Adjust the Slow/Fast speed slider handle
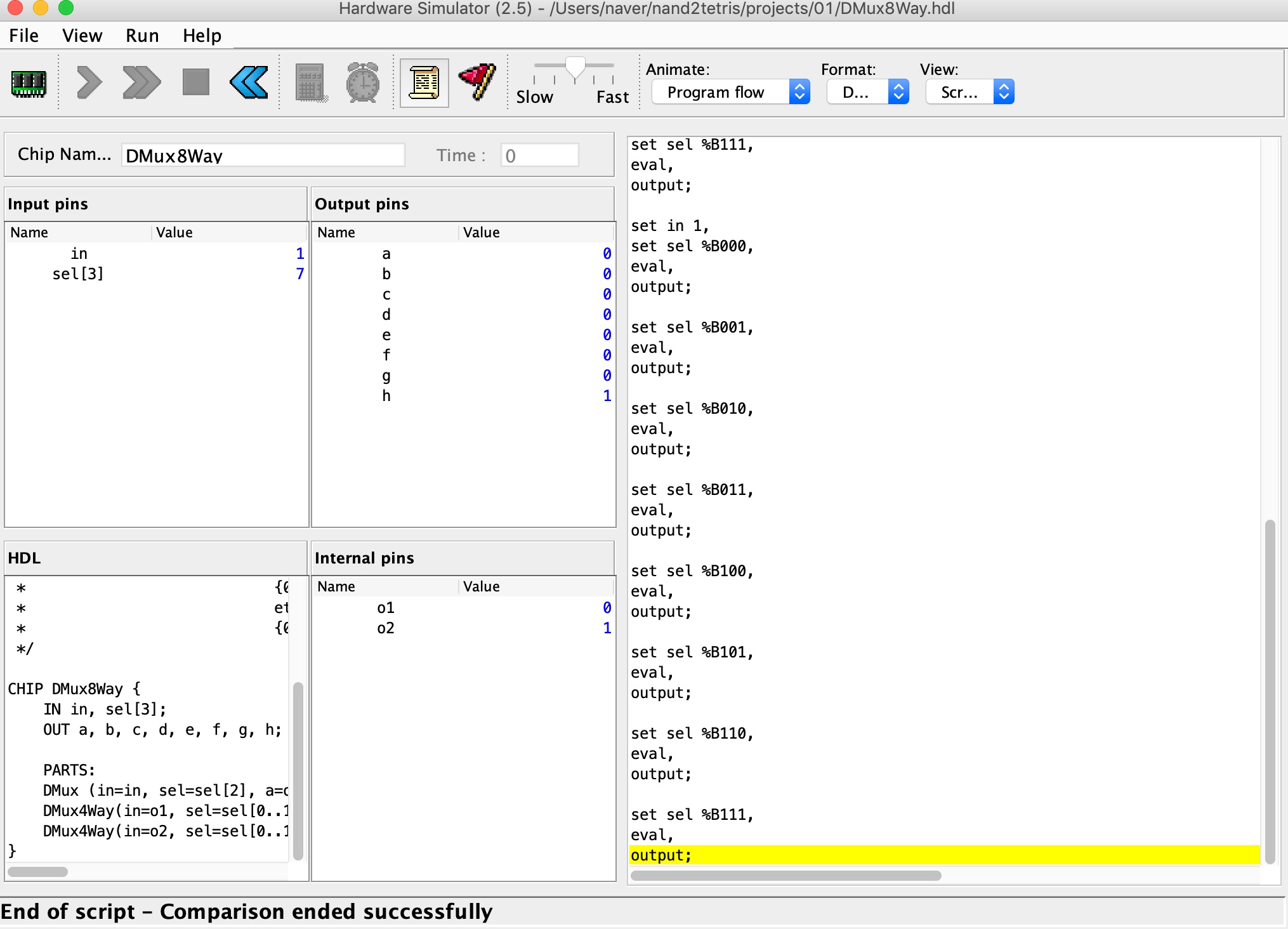1288x929 pixels. tap(575, 69)
